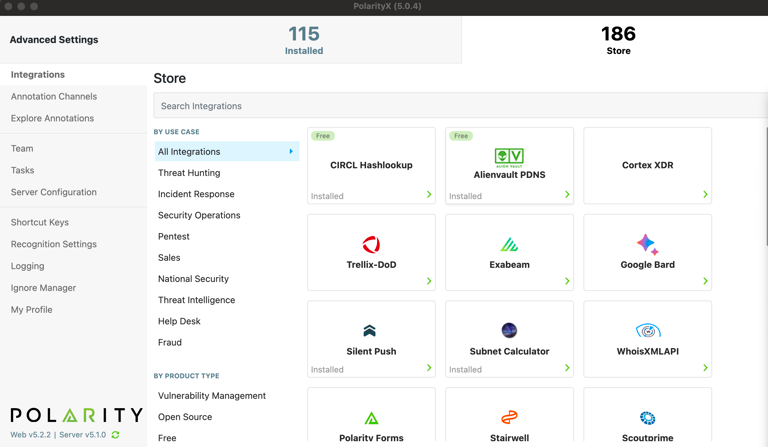Filter by Open Source product type
Viewport: 768px width, 447px height.
185,417
